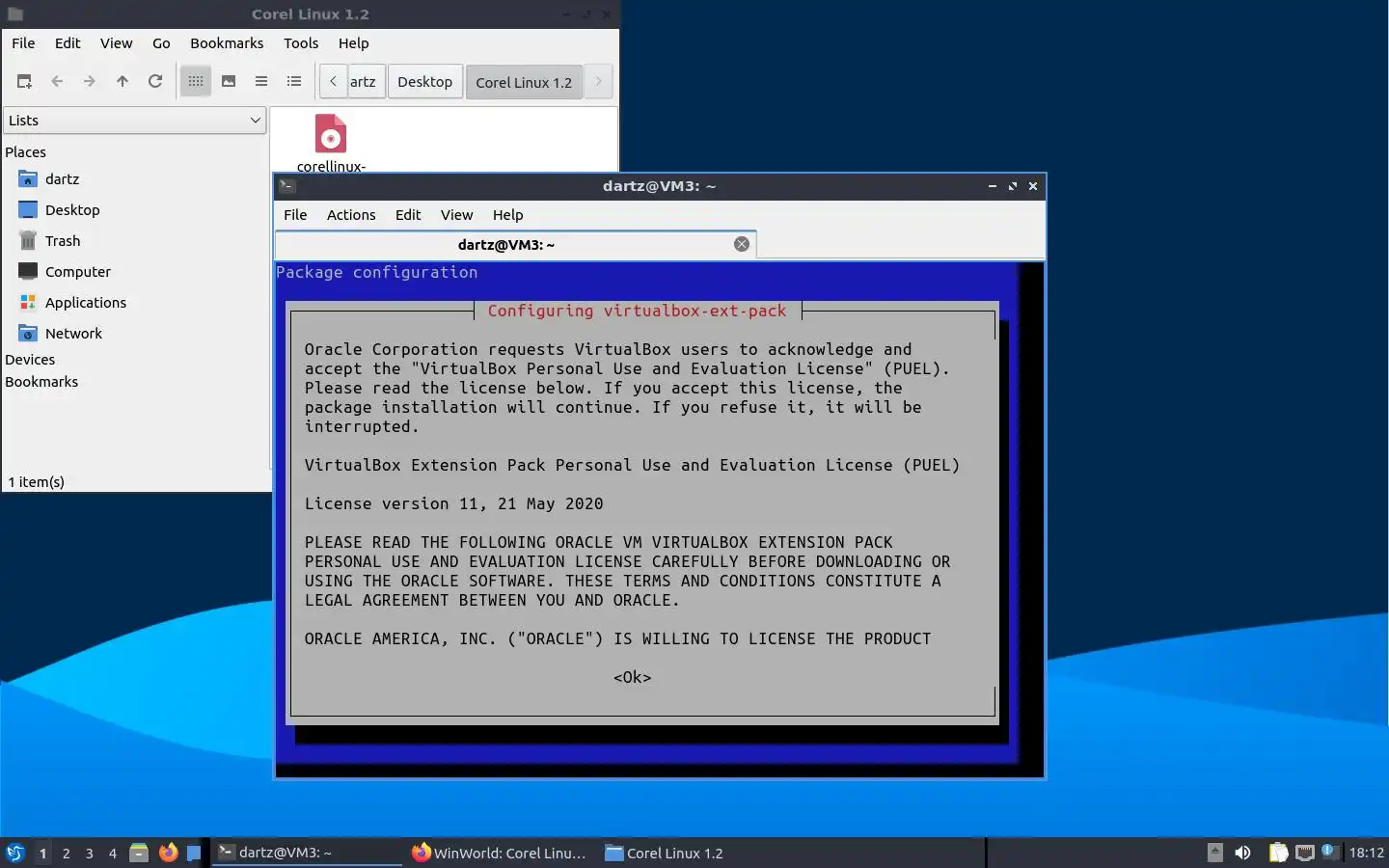The width and height of the screenshot is (1389, 868).
Task: Open Go menu in file manager
Action: coord(161,43)
